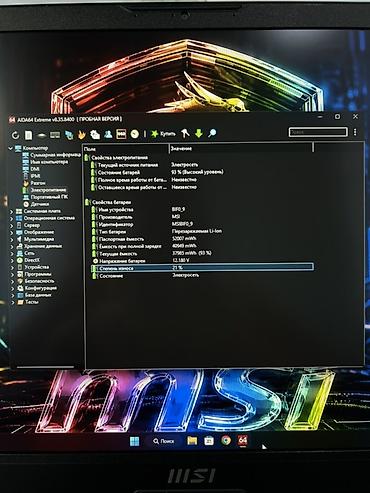
Task: Click the Безопасность tree label
Action: (x=39, y=281)
